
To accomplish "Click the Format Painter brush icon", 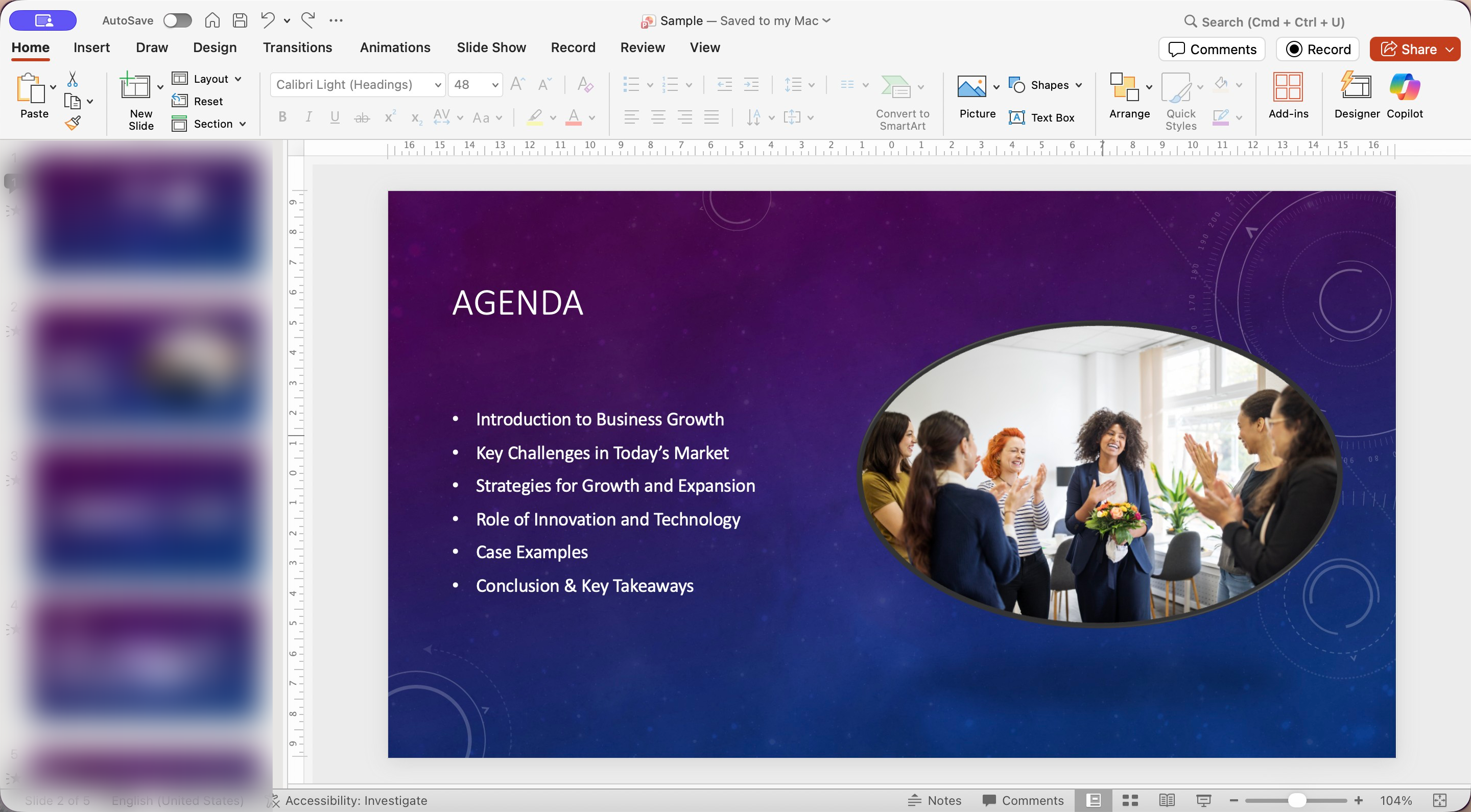I will click(x=73, y=123).
